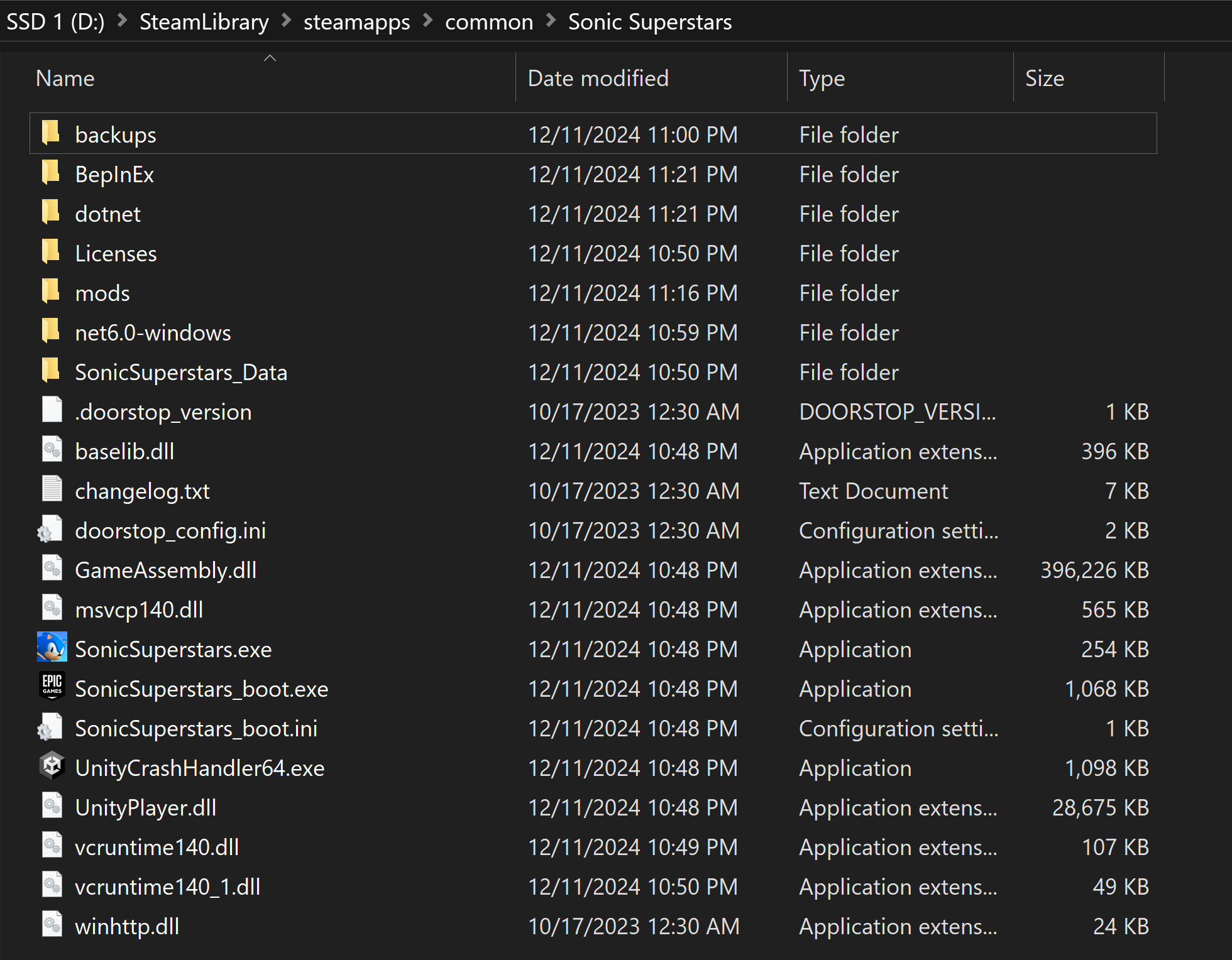Open the SonicSuperstars_Data folder icon
The height and width of the screenshot is (960, 1232).
[x=51, y=371]
